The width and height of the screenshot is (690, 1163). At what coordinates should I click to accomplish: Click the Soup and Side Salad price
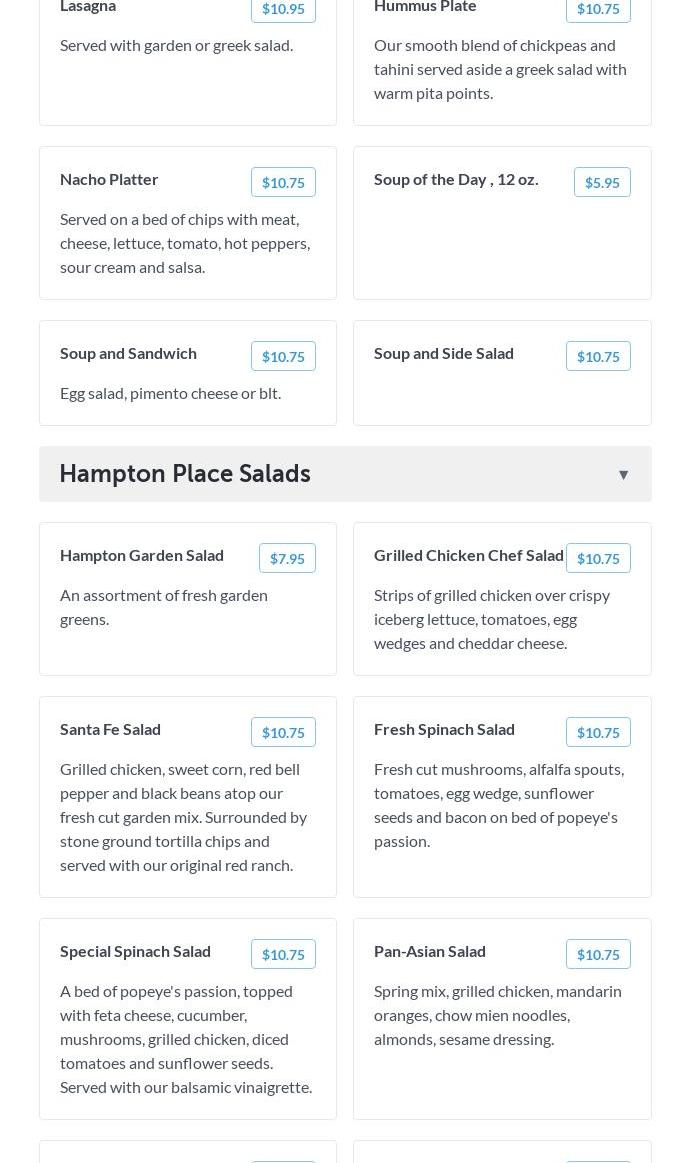pyautogui.click(x=598, y=356)
